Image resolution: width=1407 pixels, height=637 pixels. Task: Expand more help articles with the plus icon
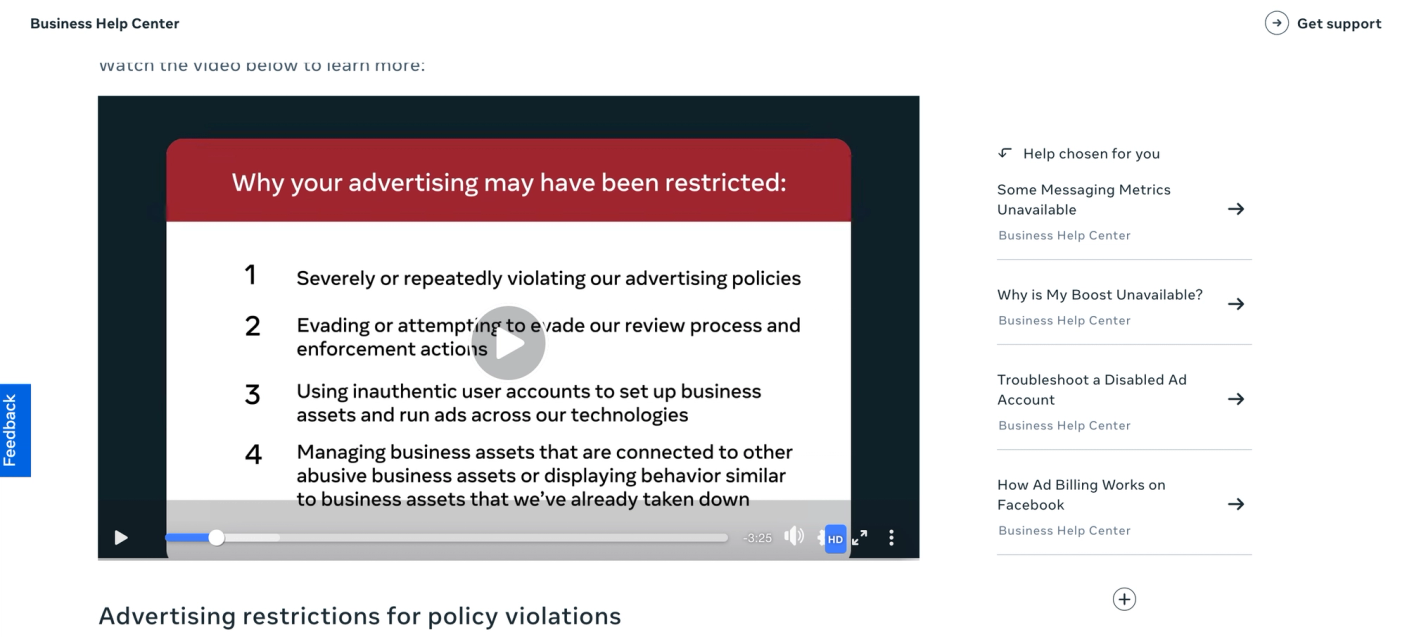(x=1124, y=599)
